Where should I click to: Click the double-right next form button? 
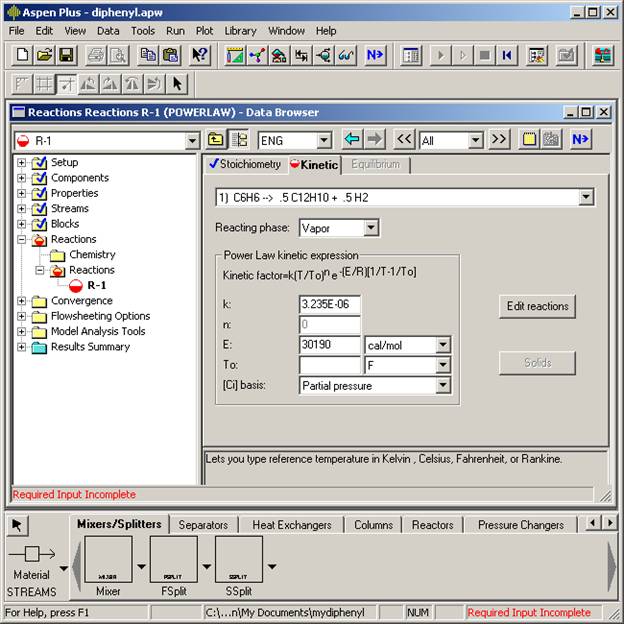point(499,140)
